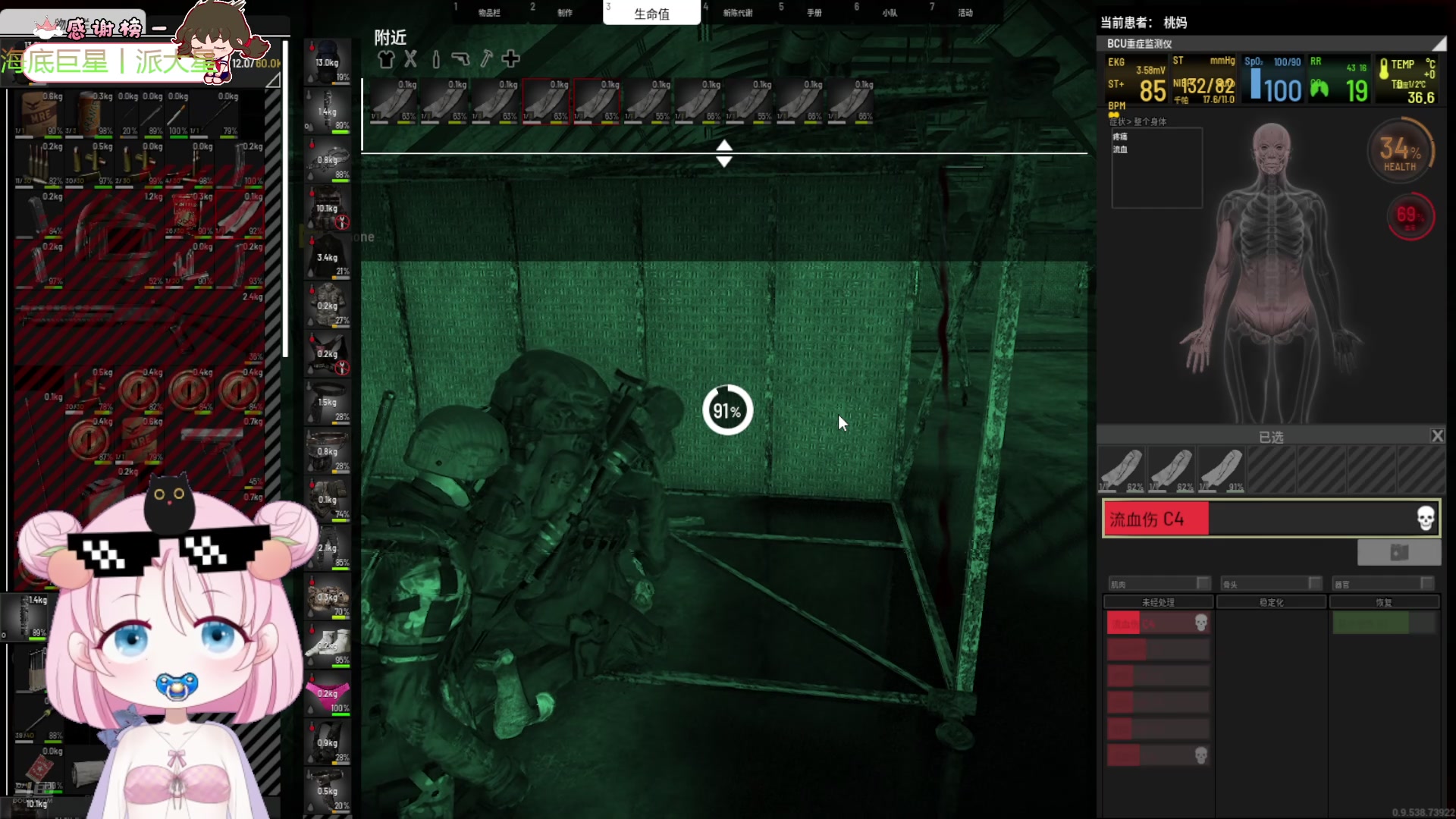Open the 手册 manual tab

(x=814, y=13)
